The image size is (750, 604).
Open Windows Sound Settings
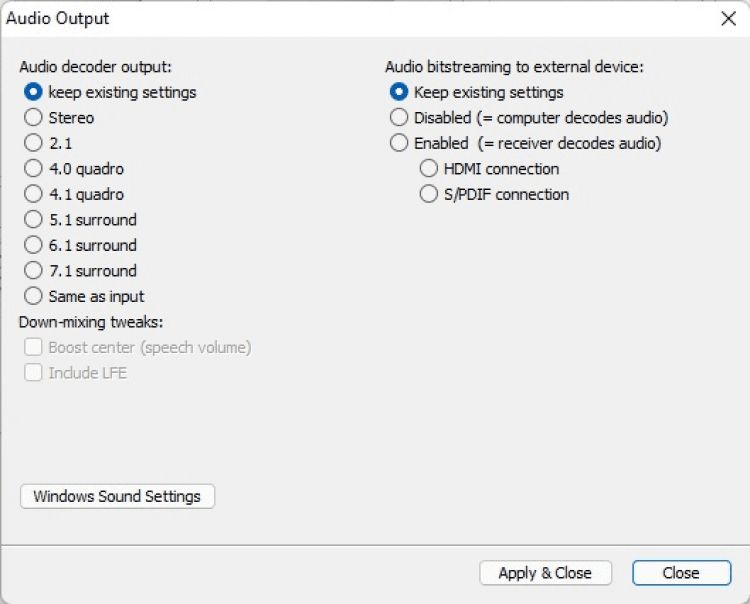tap(117, 496)
